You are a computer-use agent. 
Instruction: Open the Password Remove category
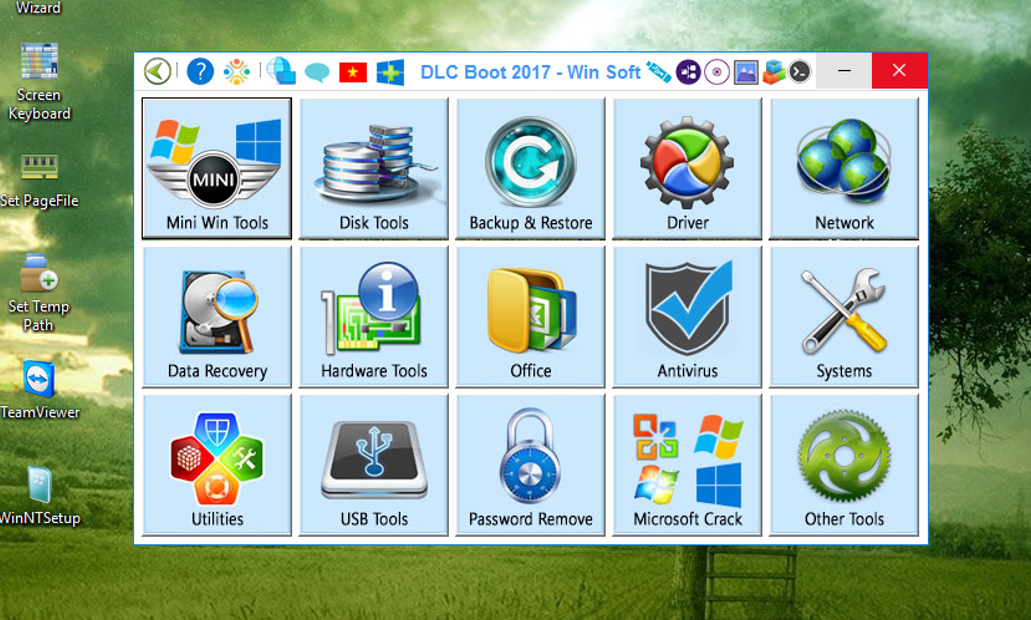coord(531,465)
